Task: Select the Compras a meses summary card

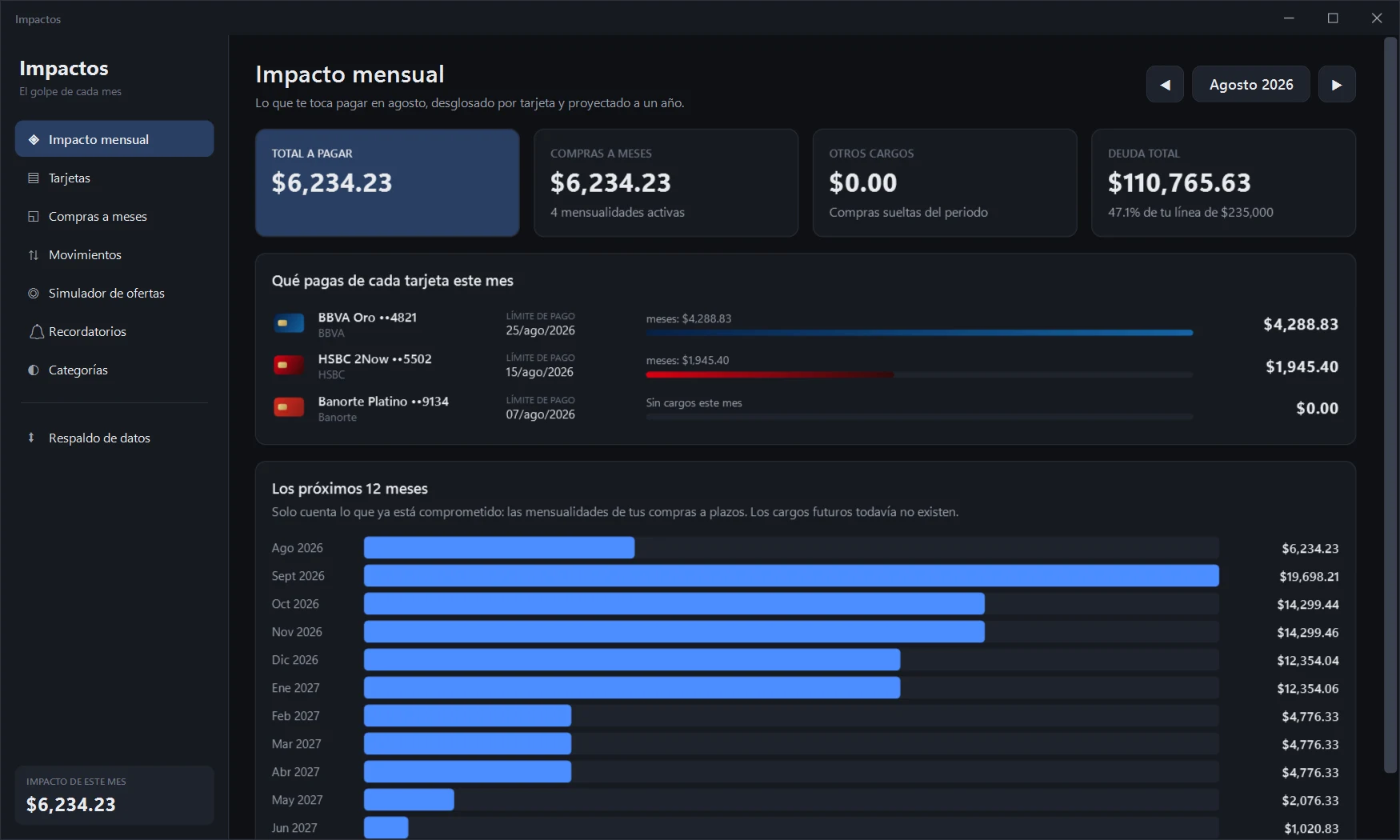Action: [x=666, y=182]
